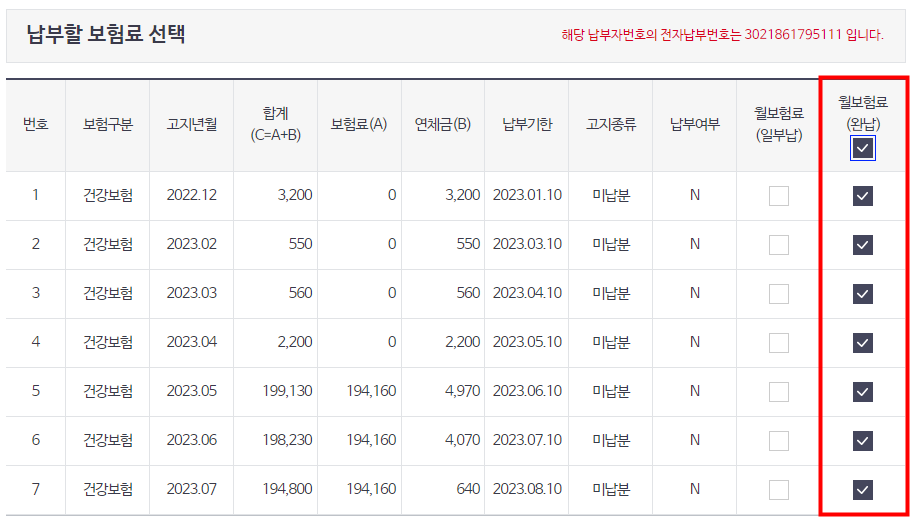Click due date 2023.08.10
The width and height of the screenshot is (913, 524).
tap(528, 488)
